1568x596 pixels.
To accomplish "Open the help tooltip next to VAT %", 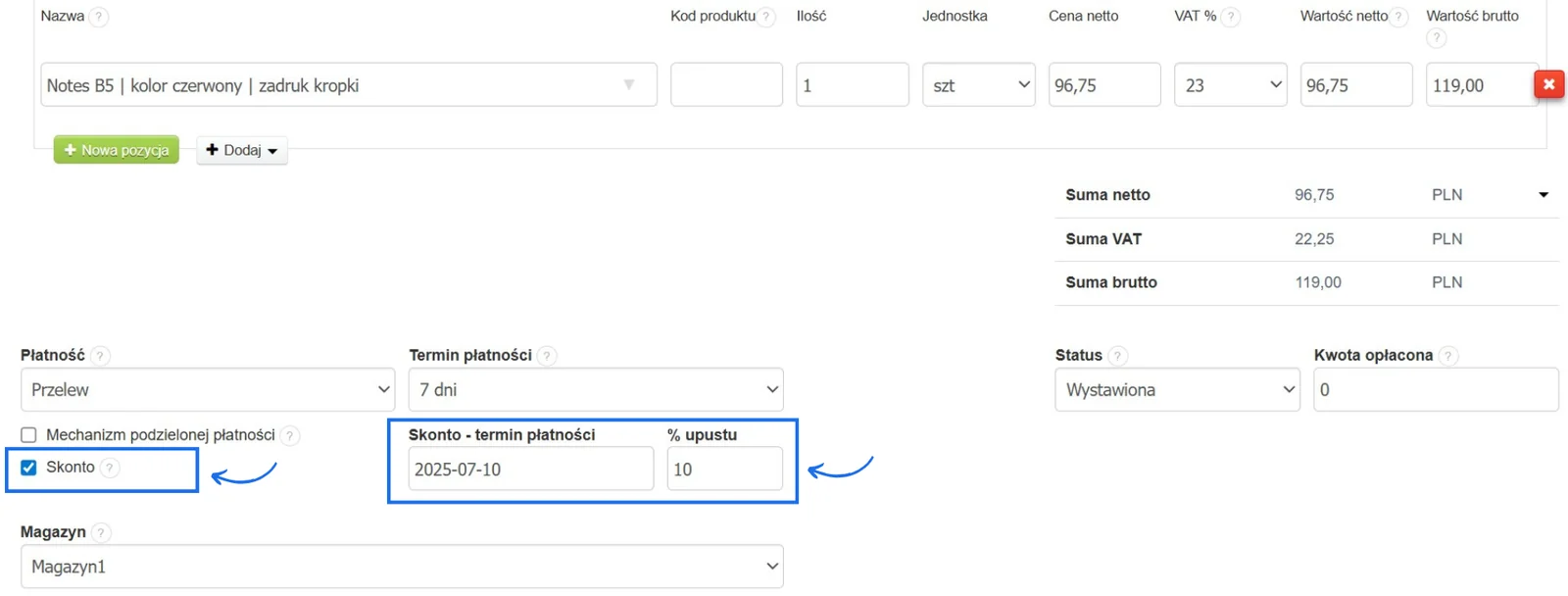I will click(1231, 17).
